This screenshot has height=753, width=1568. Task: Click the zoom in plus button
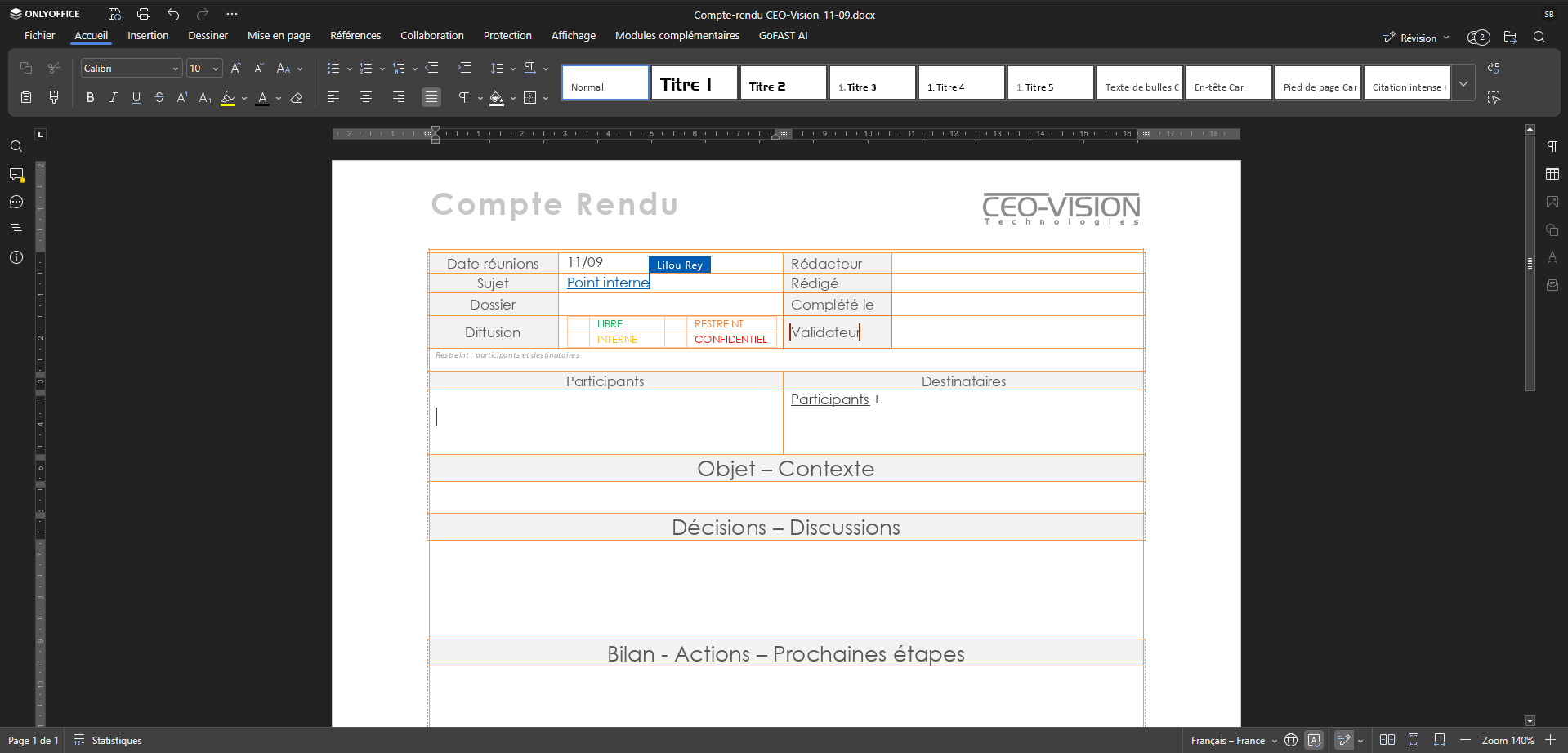pos(1550,740)
